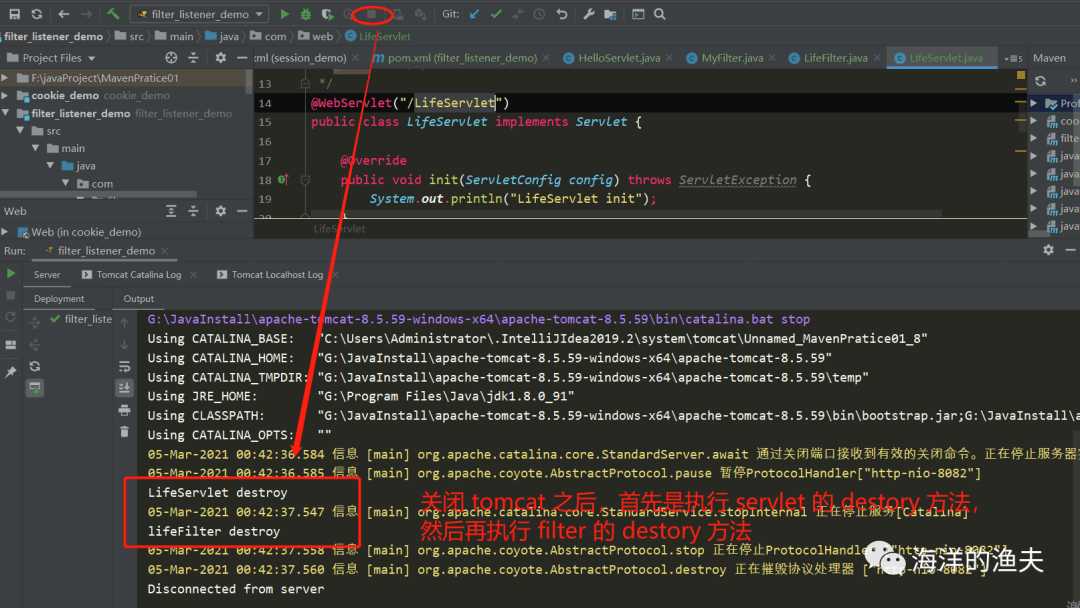1080x608 pixels.
Task: Collapse the main folder in the project tree
Action: [35, 147]
